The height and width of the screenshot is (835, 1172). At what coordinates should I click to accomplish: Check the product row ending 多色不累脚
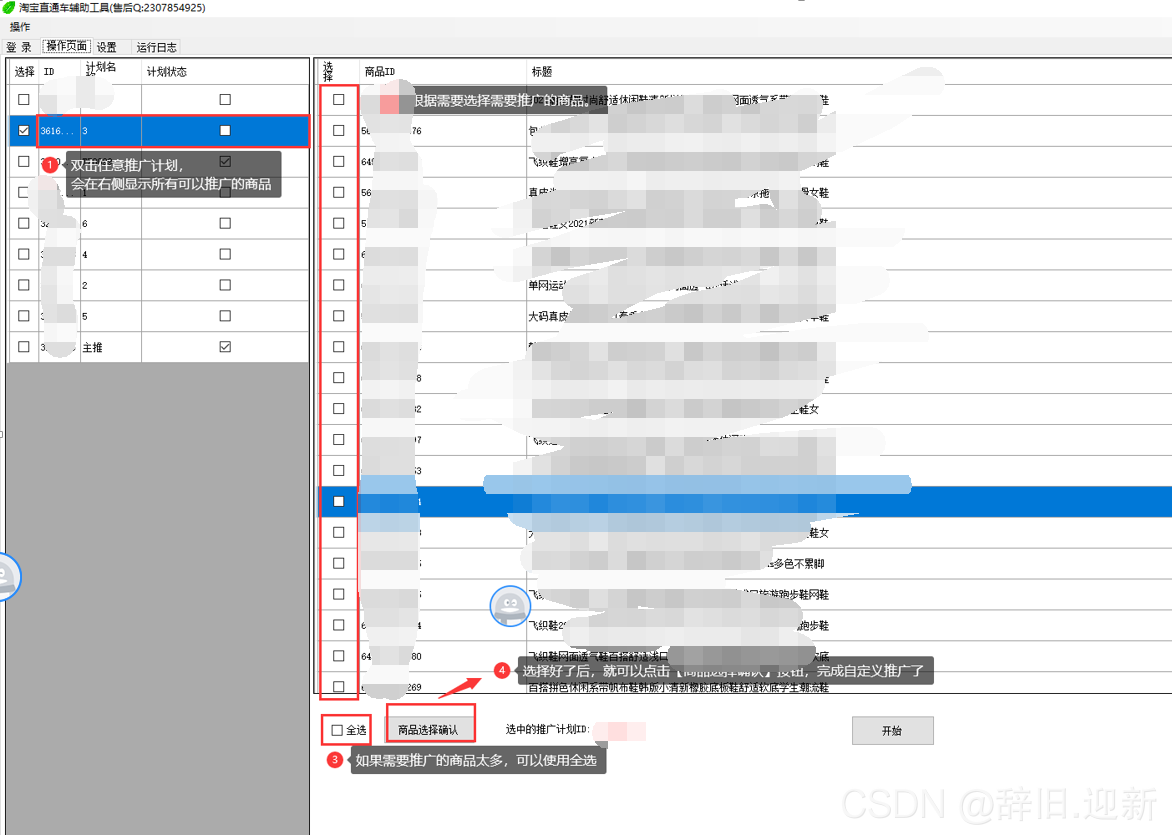click(x=339, y=563)
